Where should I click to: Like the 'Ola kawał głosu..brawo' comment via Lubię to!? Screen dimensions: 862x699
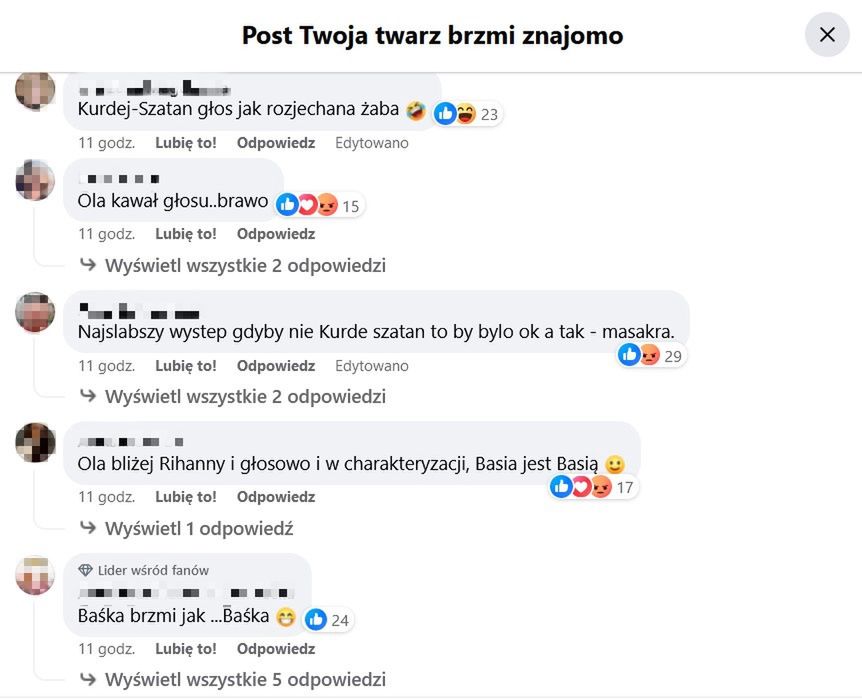[x=186, y=234]
